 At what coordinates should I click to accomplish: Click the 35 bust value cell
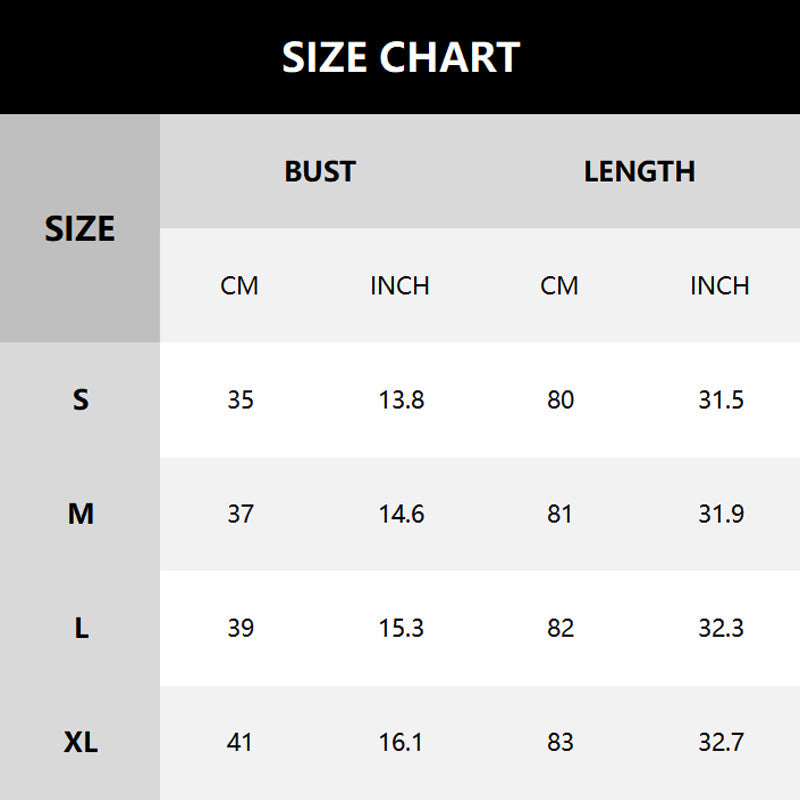click(x=240, y=400)
